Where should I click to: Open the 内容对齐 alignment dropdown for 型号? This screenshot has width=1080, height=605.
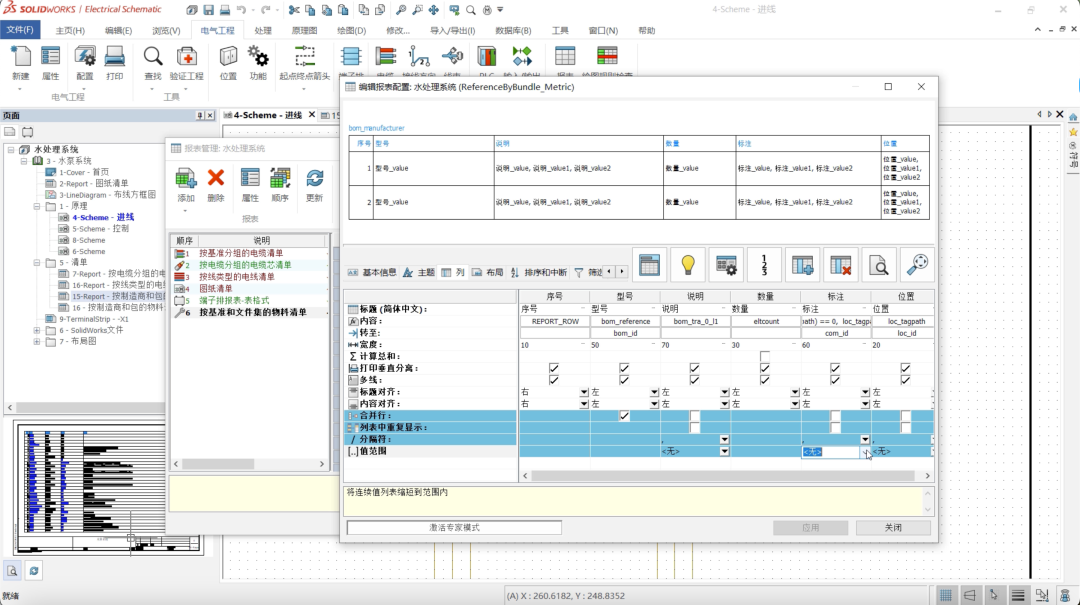coord(654,406)
